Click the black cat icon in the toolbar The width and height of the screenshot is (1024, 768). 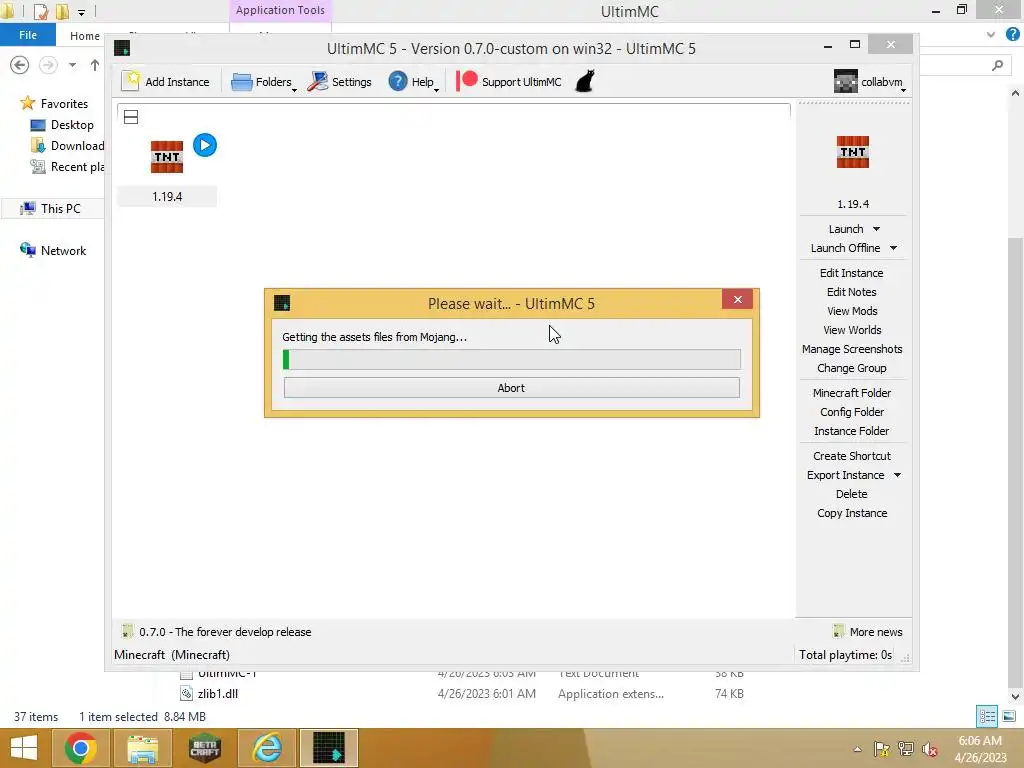point(584,82)
